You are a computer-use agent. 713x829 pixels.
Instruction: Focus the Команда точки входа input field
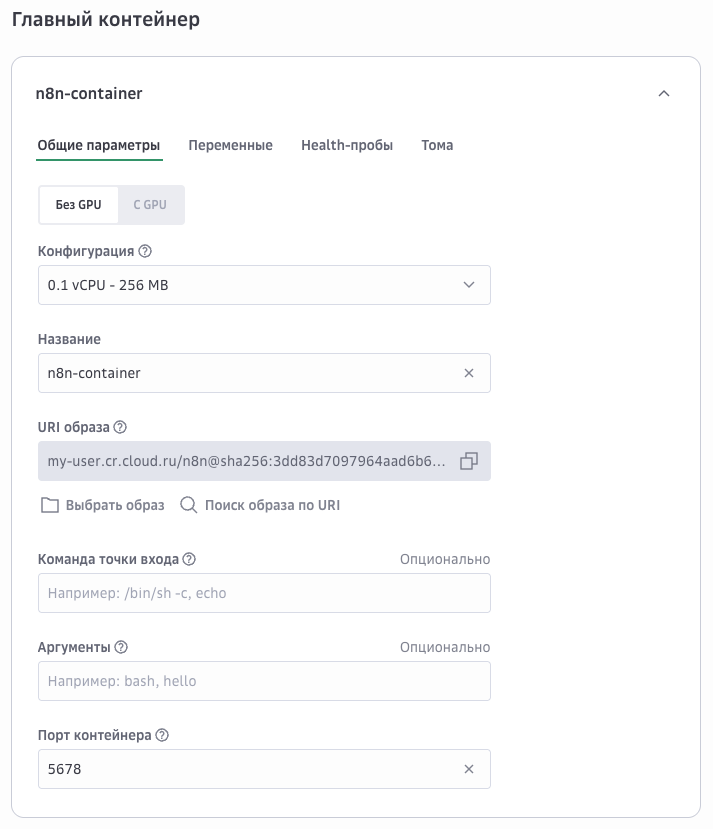264,593
